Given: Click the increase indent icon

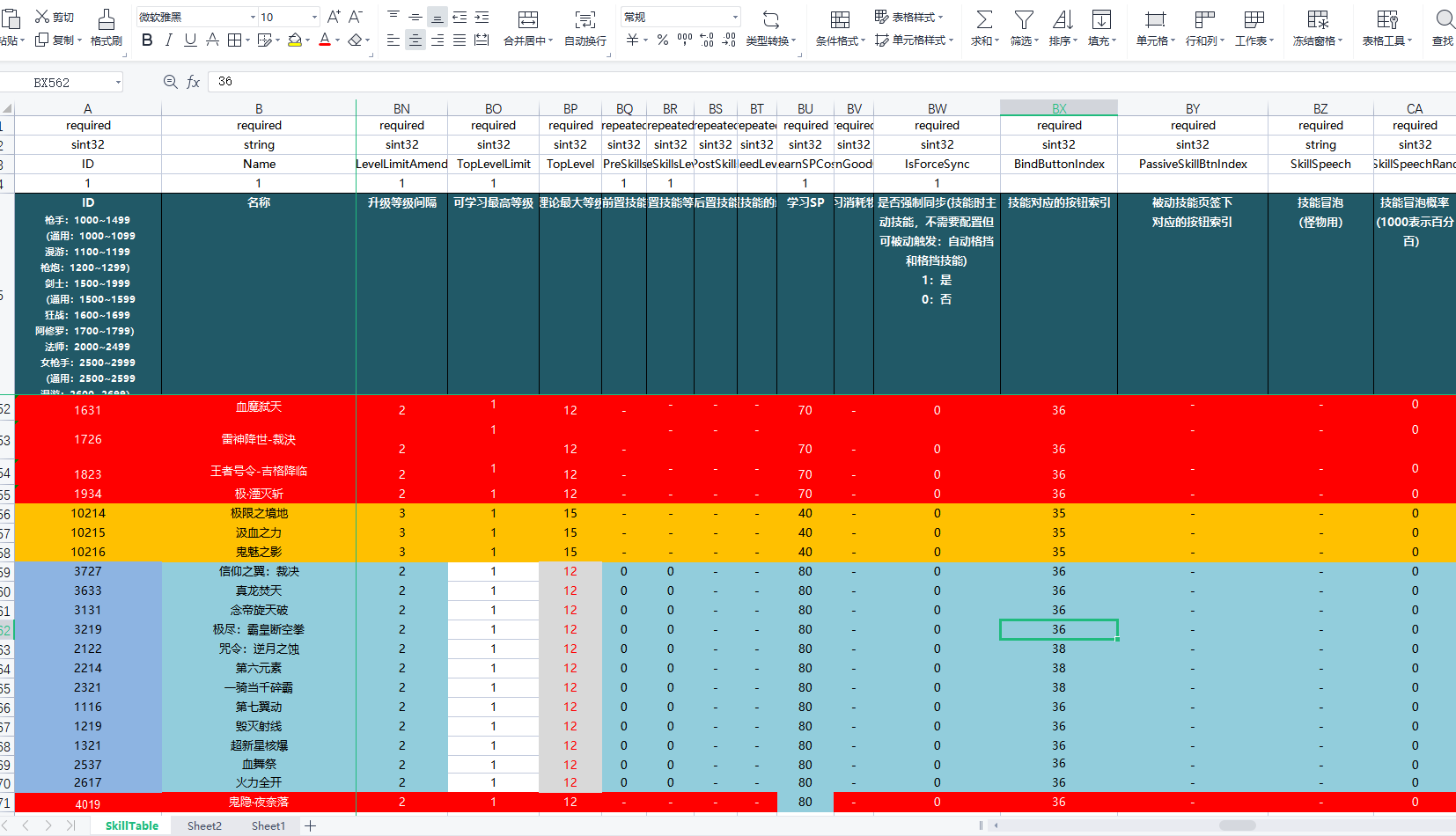Looking at the screenshot, I should coord(482,17).
